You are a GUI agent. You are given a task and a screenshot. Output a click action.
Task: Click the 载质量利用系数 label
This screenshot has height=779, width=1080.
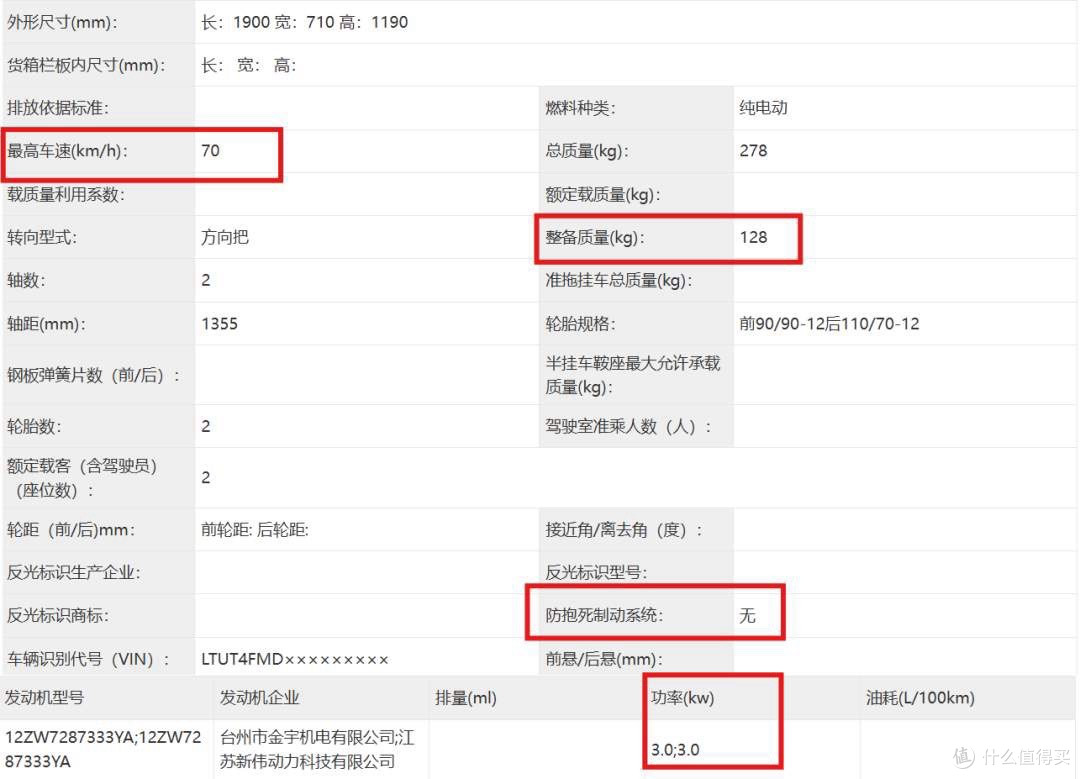pos(66,195)
